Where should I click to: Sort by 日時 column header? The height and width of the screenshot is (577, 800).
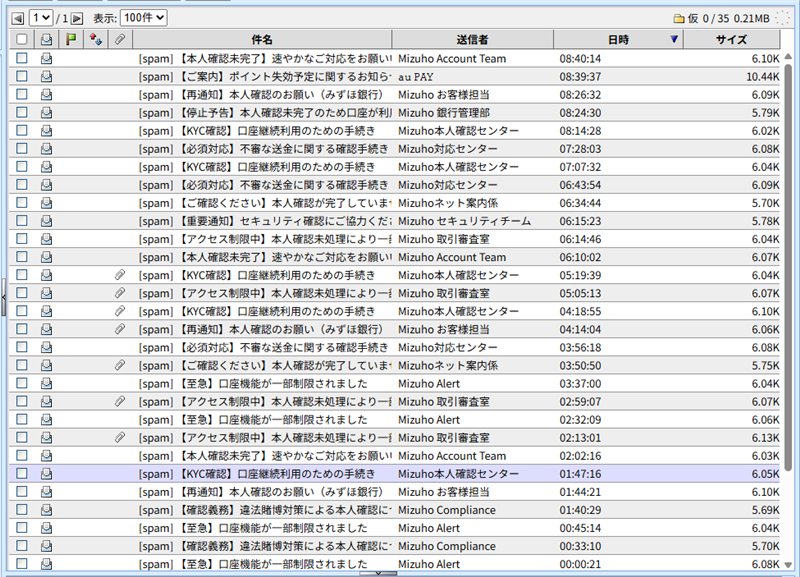pos(618,39)
